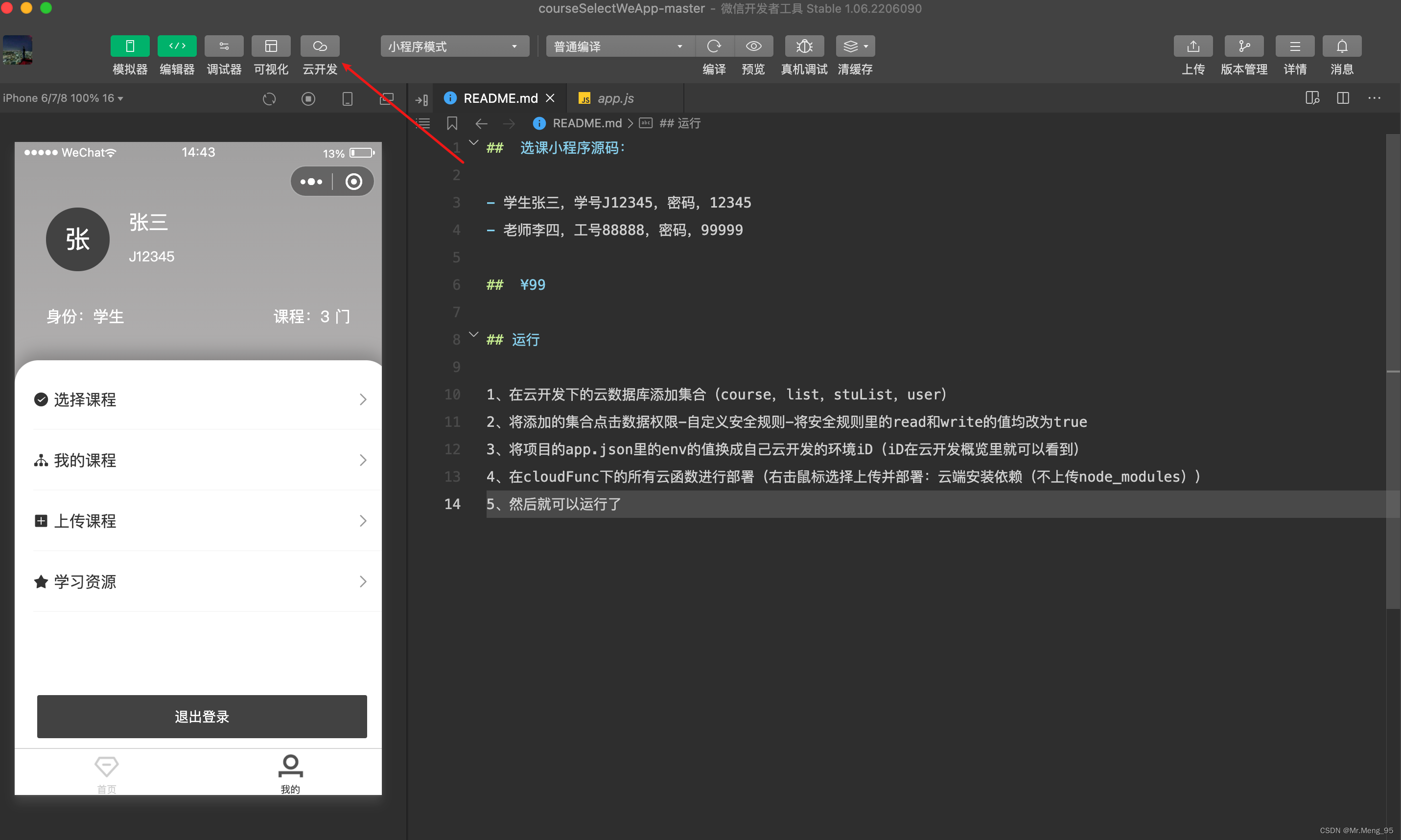Click the '老师李四' line in README
The height and width of the screenshot is (840, 1401).
[x=615, y=230]
